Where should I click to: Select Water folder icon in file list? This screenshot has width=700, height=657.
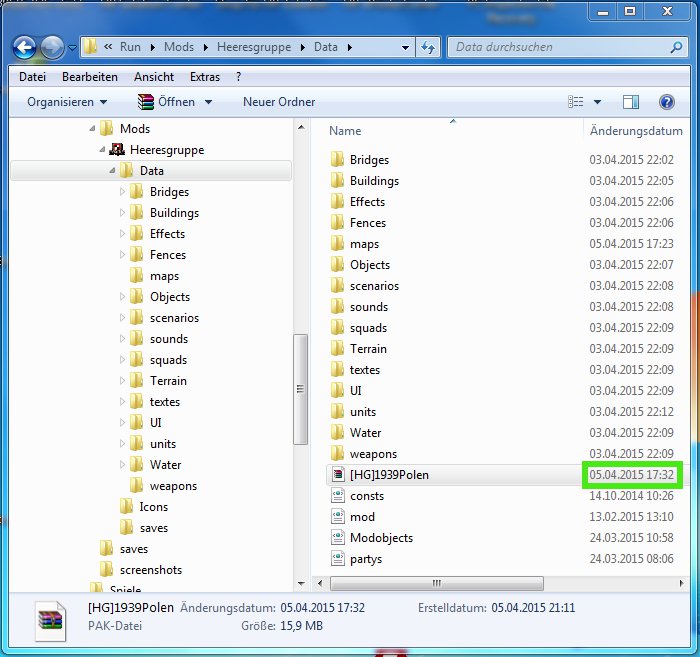pyautogui.click(x=338, y=432)
